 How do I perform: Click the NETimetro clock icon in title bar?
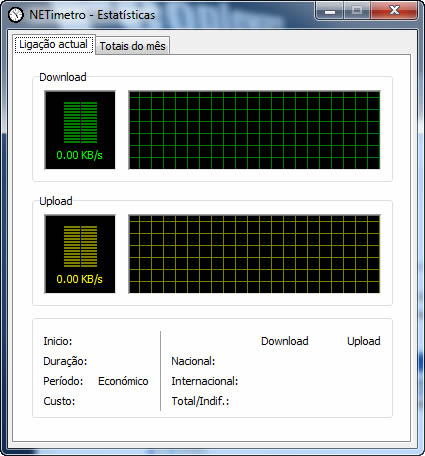15,15
